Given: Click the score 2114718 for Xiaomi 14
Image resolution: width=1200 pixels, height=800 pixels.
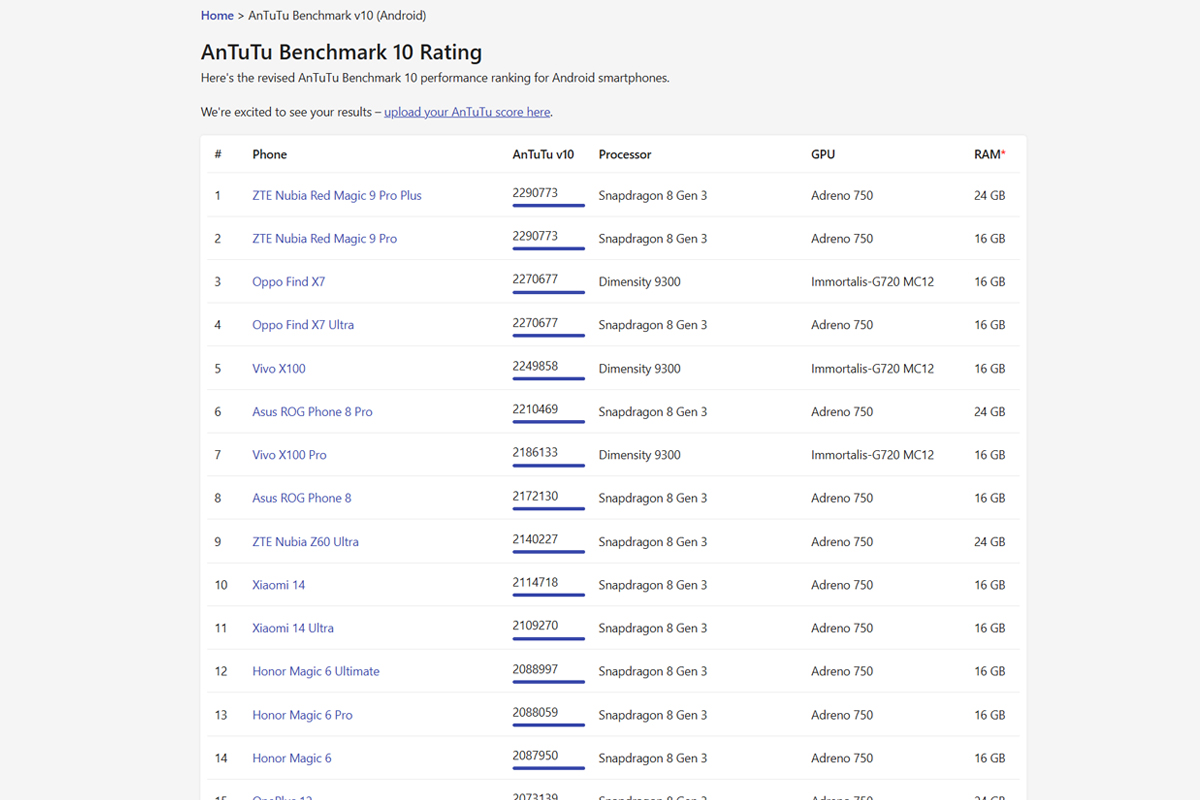Looking at the screenshot, I should pyautogui.click(x=535, y=582).
